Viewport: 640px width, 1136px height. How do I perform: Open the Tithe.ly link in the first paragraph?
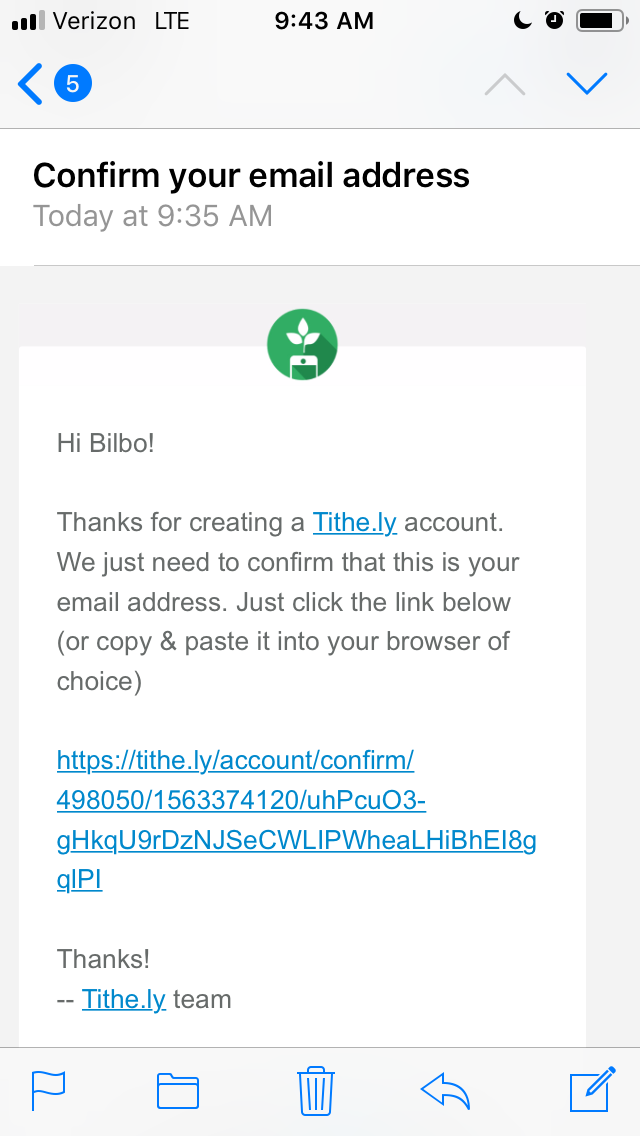(354, 522)
